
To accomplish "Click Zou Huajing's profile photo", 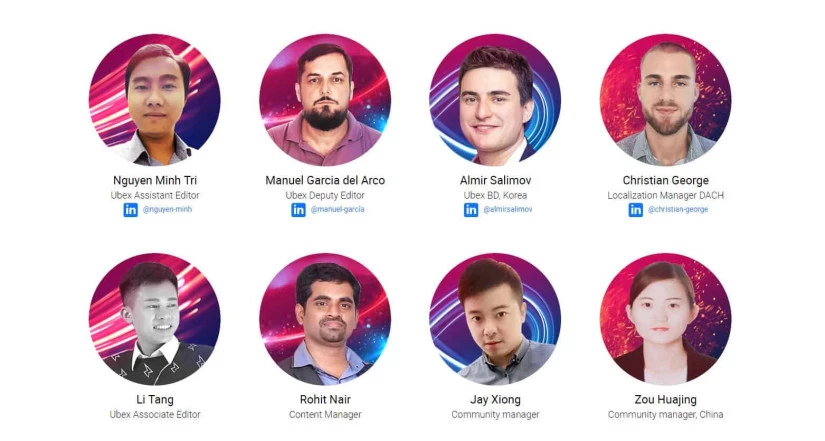I will [666, 319].
